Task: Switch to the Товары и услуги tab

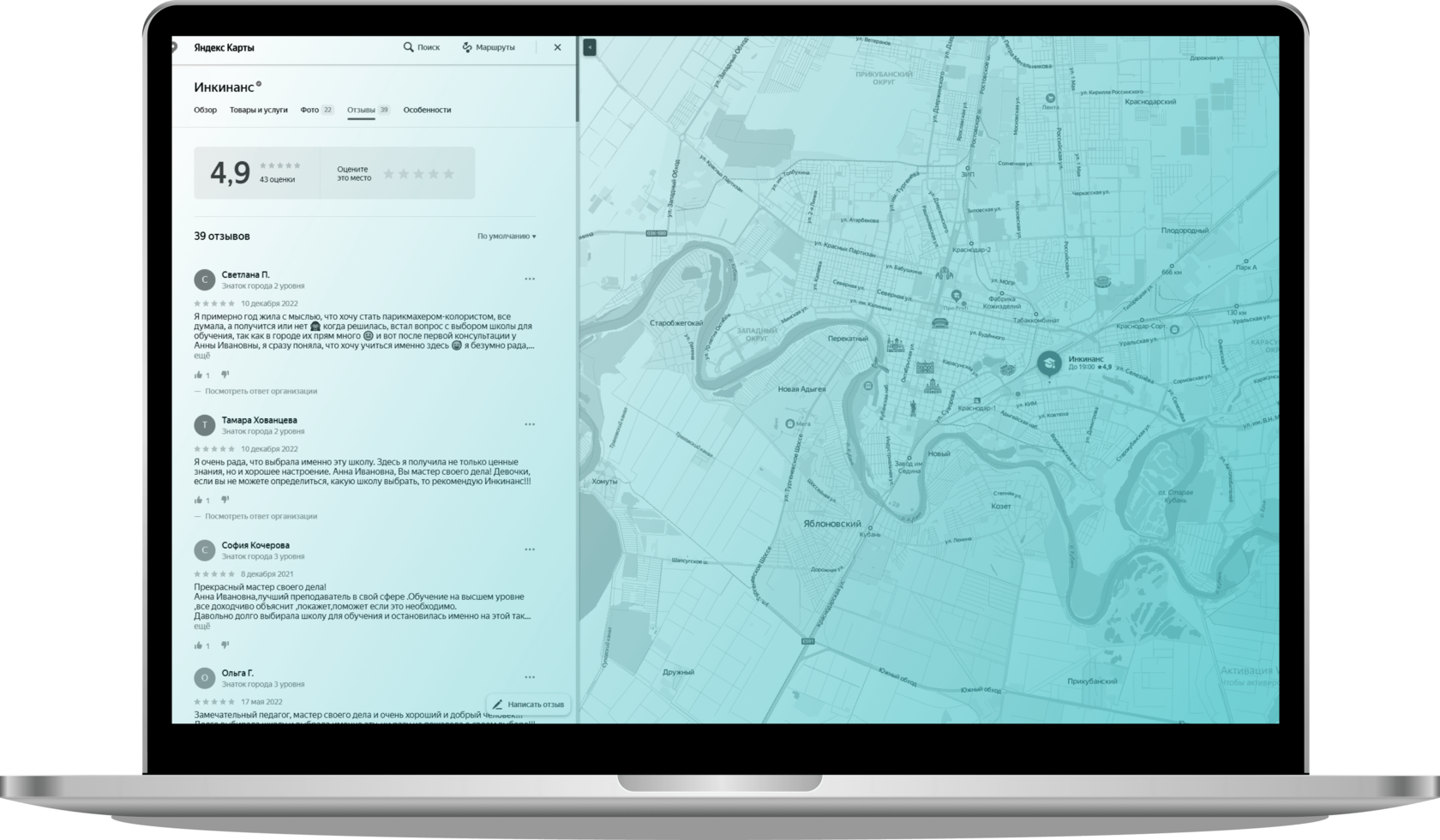Action: pyautogui.click(x=258, y=110)
